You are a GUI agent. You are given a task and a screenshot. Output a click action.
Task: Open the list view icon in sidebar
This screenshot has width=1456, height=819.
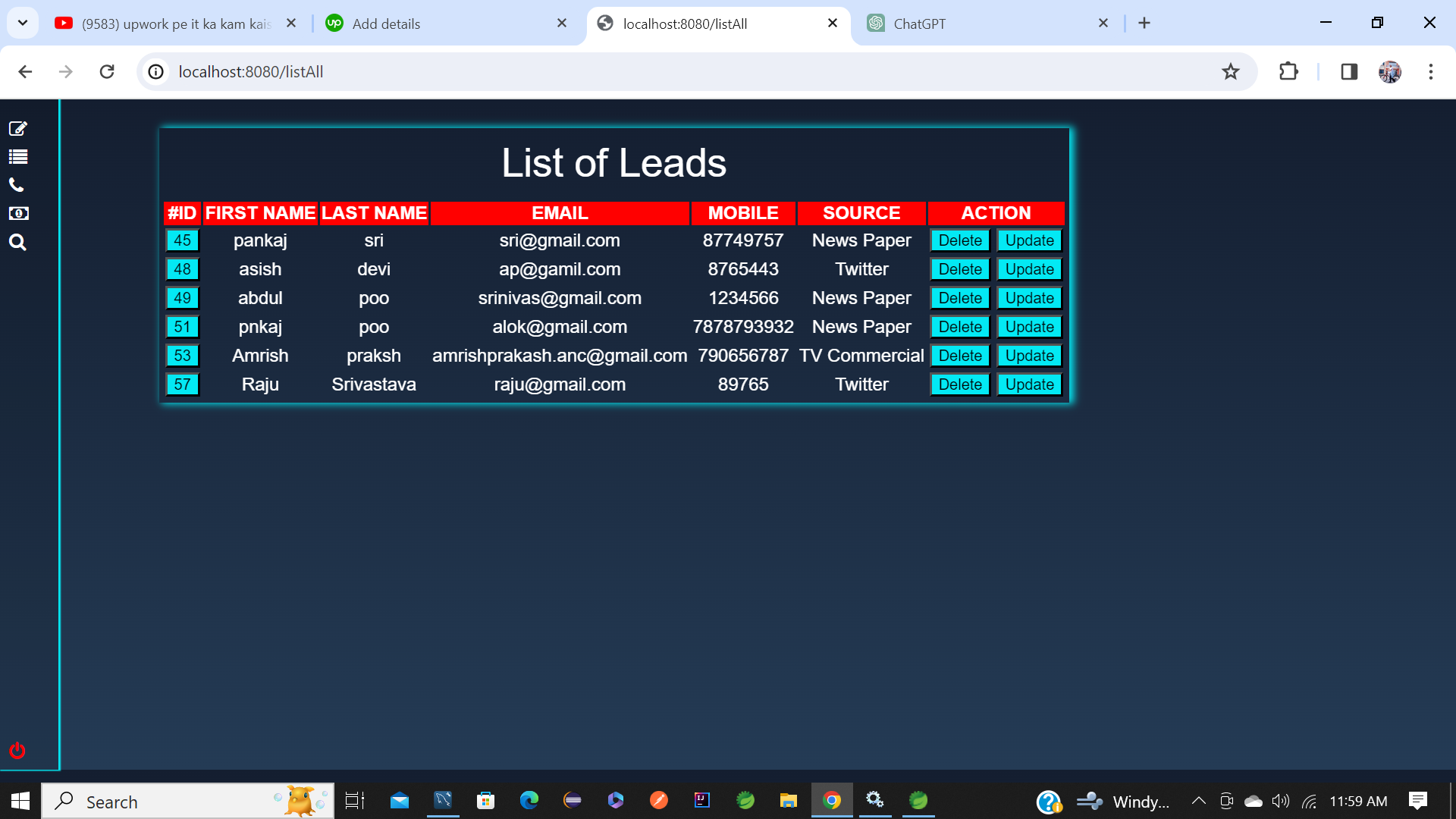pos(18,157)
